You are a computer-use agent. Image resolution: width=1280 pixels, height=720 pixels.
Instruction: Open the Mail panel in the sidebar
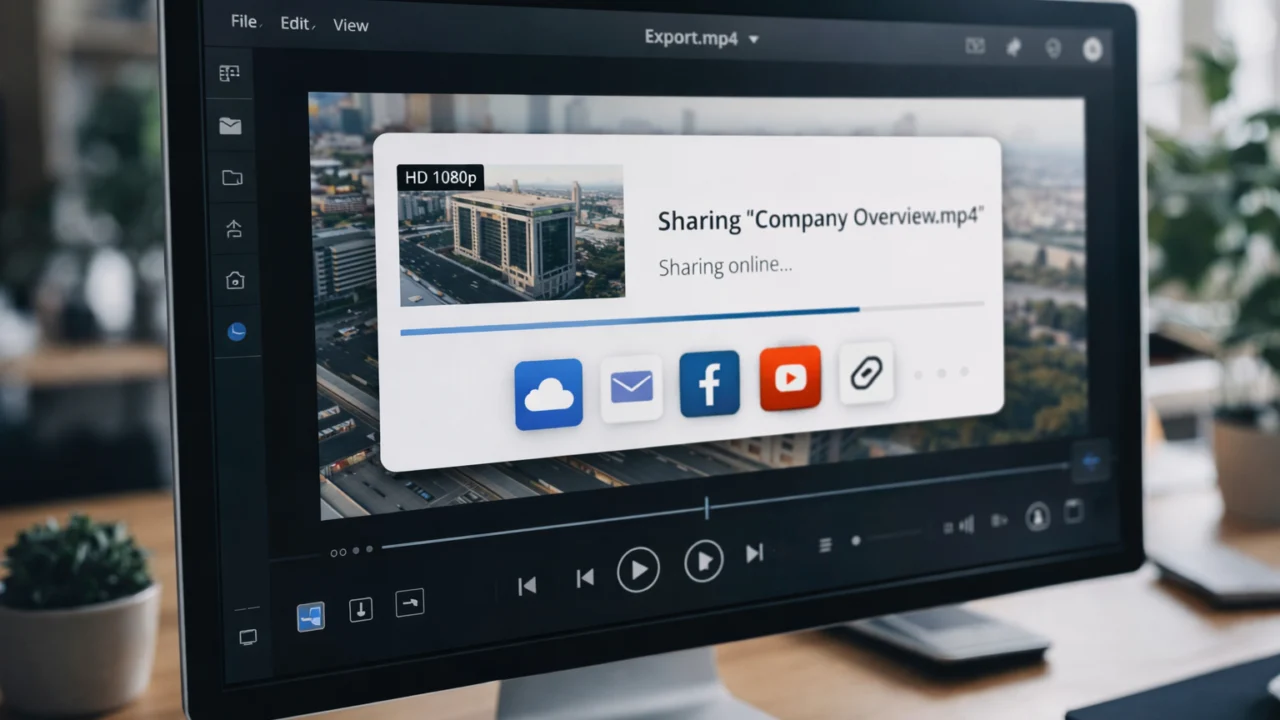click(230, 126)
